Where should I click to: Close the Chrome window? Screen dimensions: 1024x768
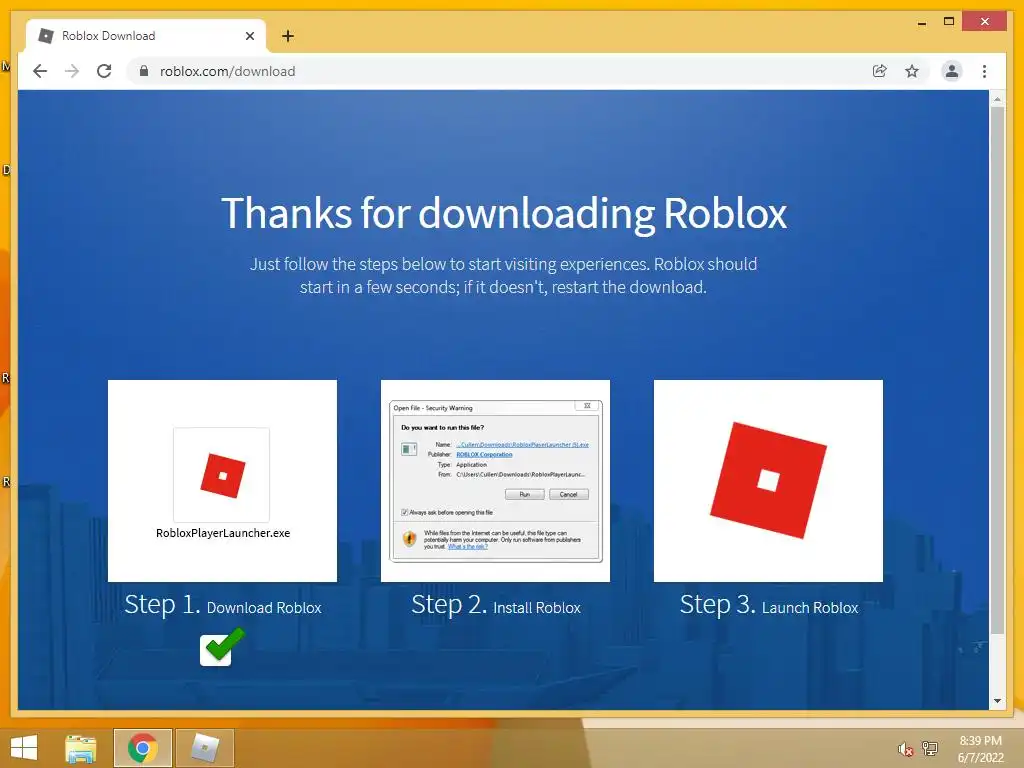(985, 22)
